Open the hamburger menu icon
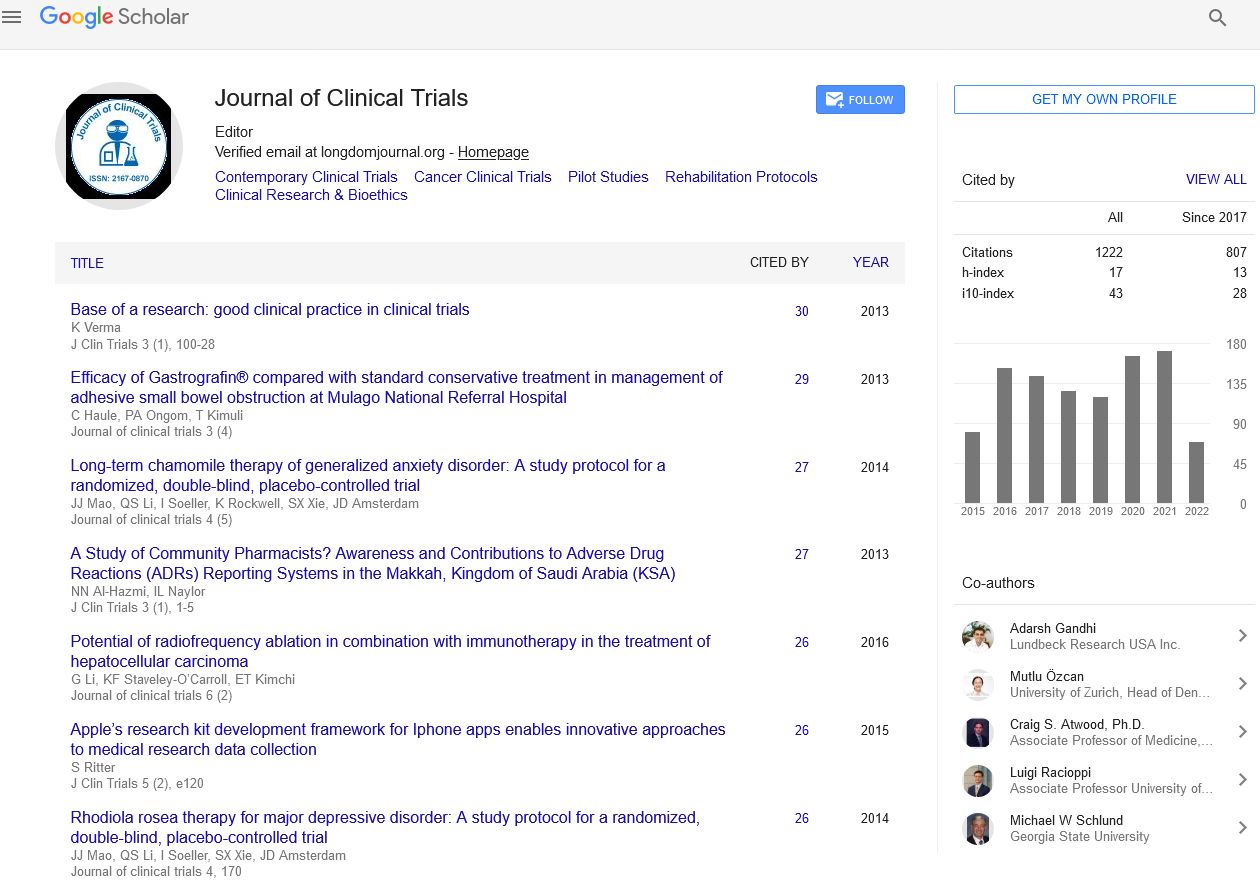The image size is (1260, 885). tap(12, 17)
